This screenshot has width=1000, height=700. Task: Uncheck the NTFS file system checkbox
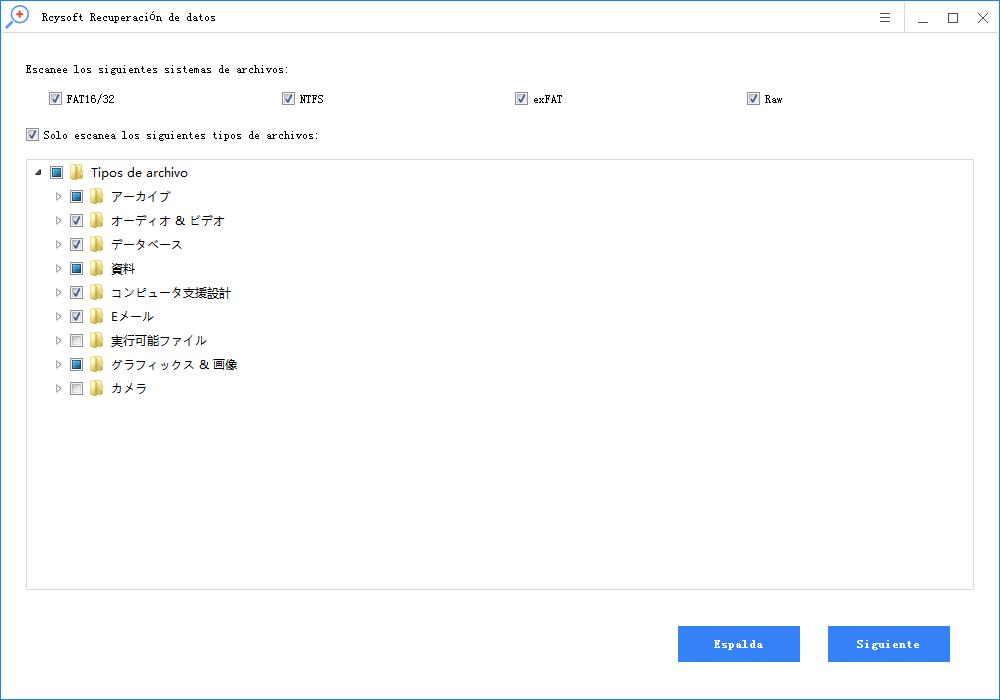[x=288, y=99]
